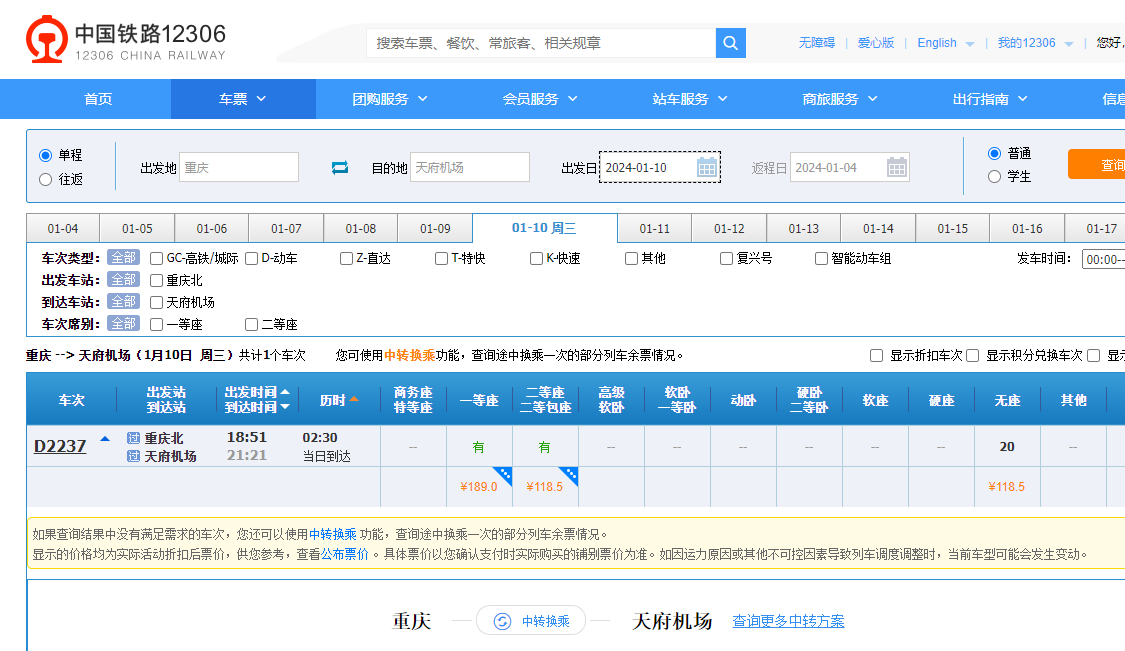1125x651 pixels.
Task: Click the 全部 button for 车次席别
Action: click(x=123, y=324)
